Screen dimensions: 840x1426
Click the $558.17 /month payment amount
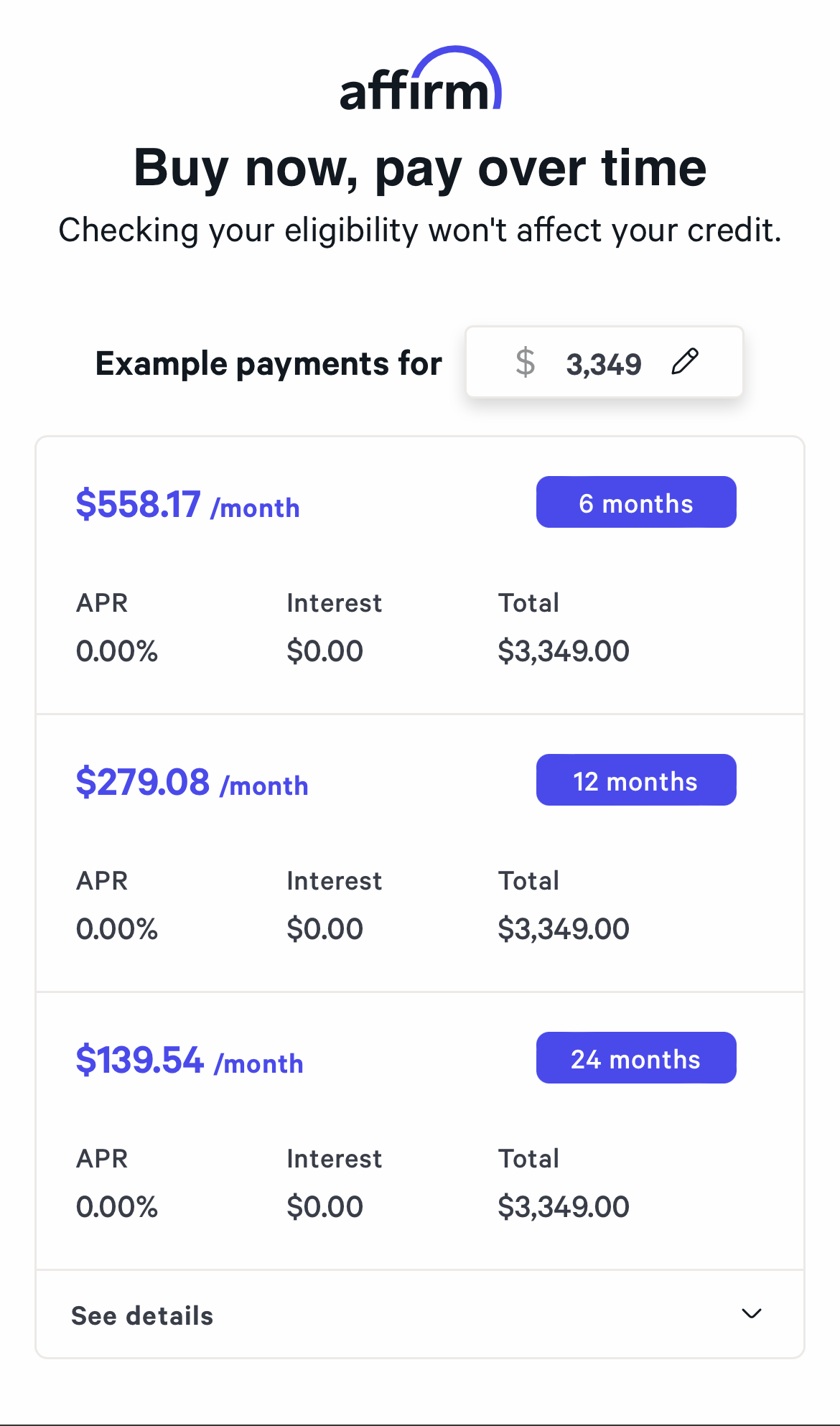(x=187, y=505)
